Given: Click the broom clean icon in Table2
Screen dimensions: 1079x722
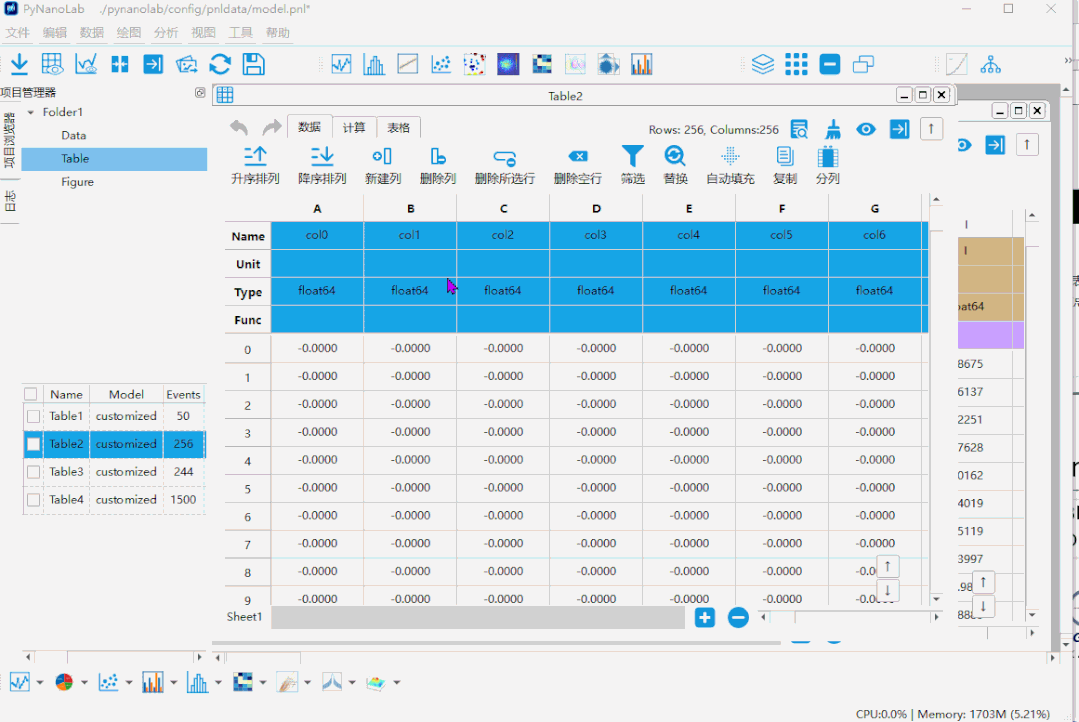Looking at the screenshot, I should [x=833, y=129].
